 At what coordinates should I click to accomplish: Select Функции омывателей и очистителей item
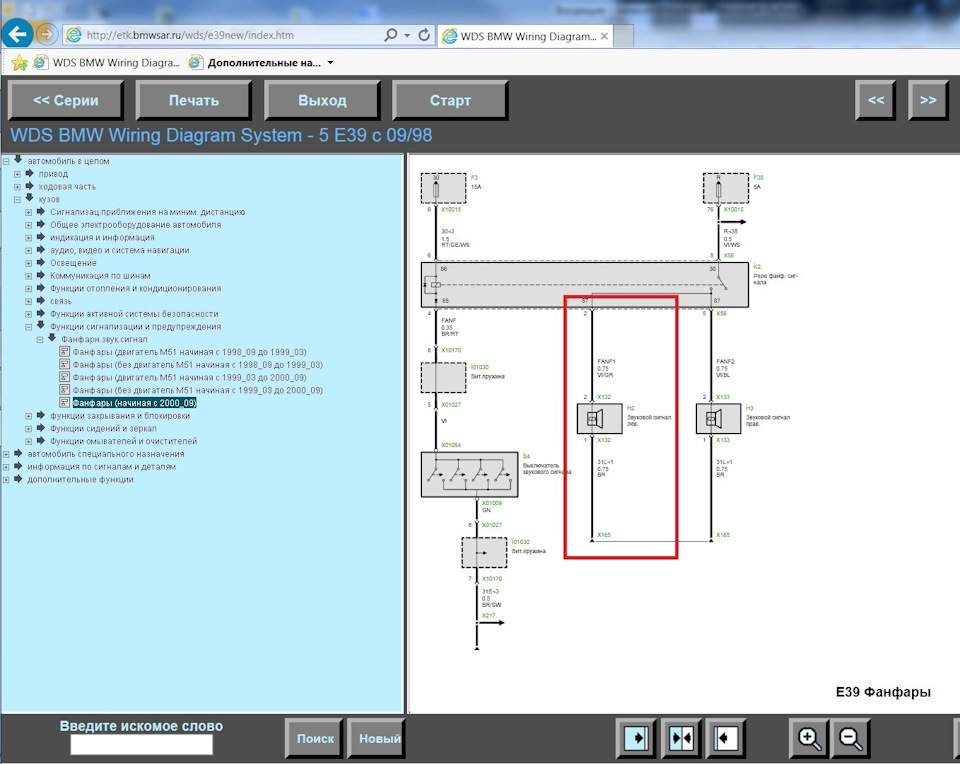pyautogui.click(x=124, y=441)
